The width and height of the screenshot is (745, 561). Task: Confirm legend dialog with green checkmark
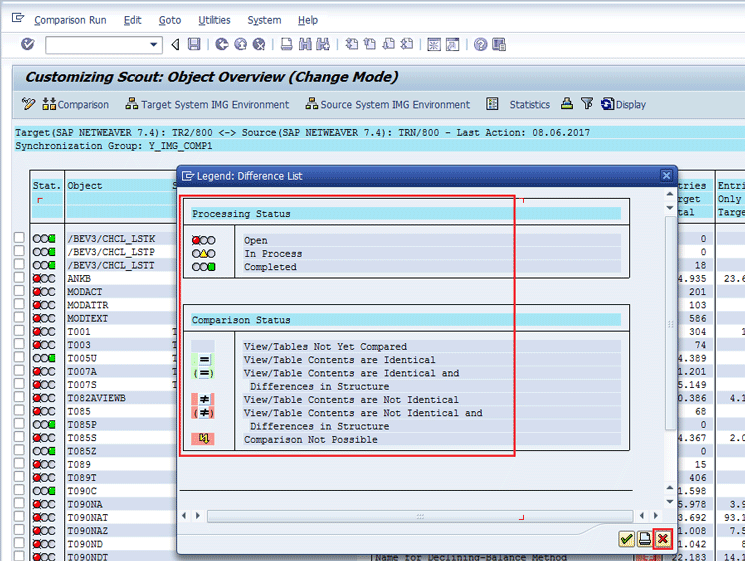[626, 539]
